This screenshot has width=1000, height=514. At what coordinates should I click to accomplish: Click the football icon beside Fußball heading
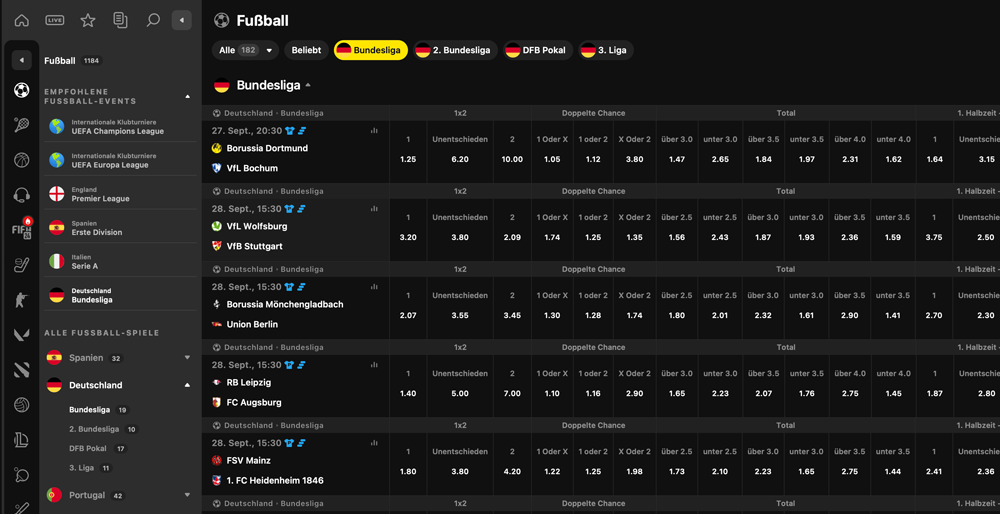222,20
